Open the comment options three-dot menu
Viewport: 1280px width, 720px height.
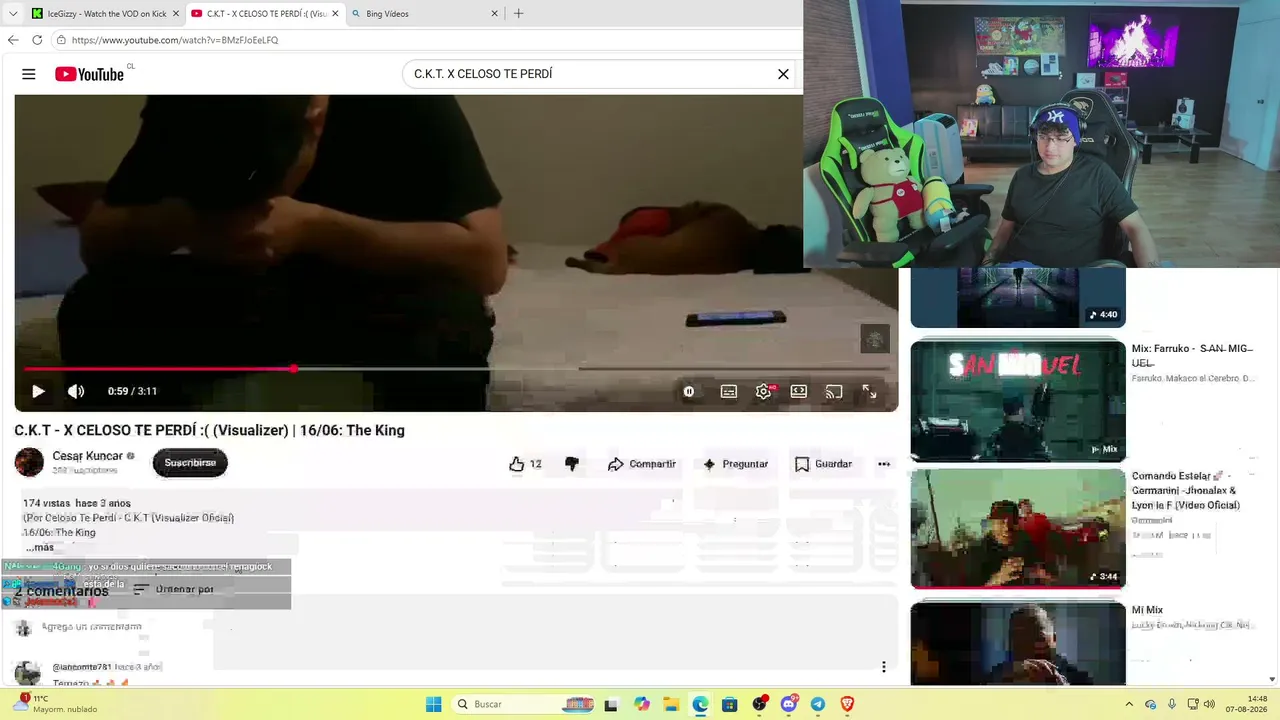(884, 667)
